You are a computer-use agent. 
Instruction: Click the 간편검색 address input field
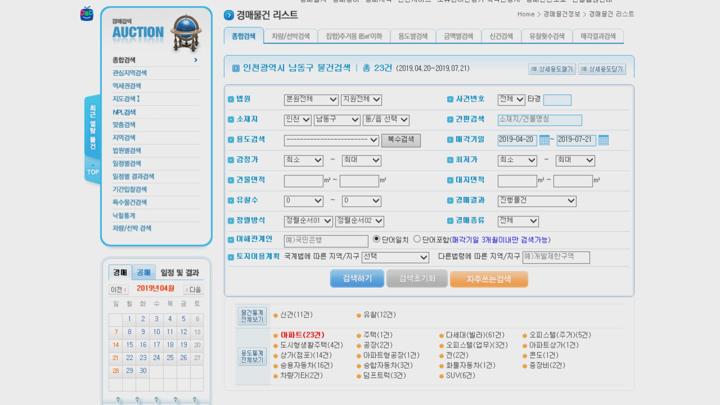(540, 120)
